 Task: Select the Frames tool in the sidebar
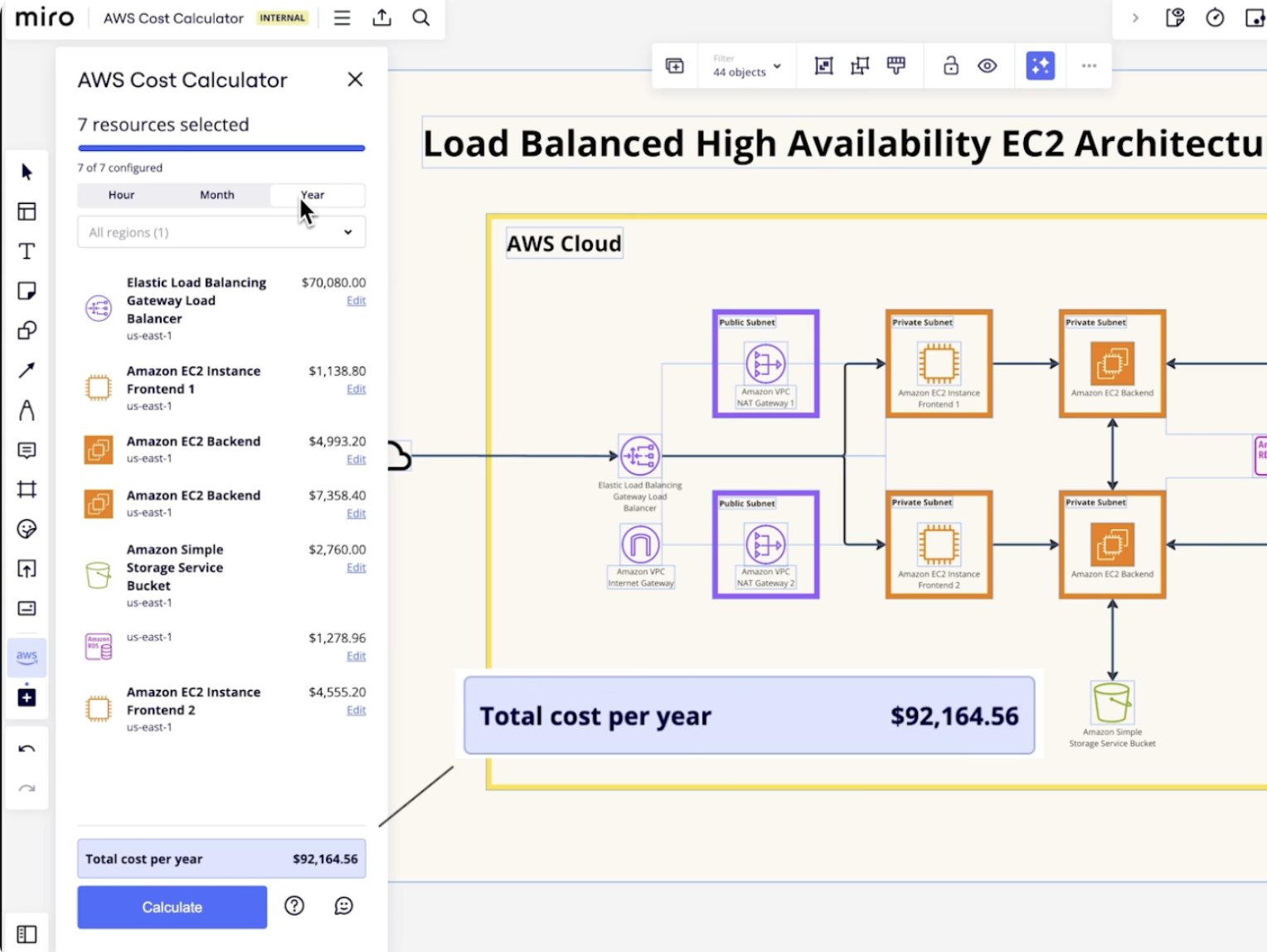[26, 490]
